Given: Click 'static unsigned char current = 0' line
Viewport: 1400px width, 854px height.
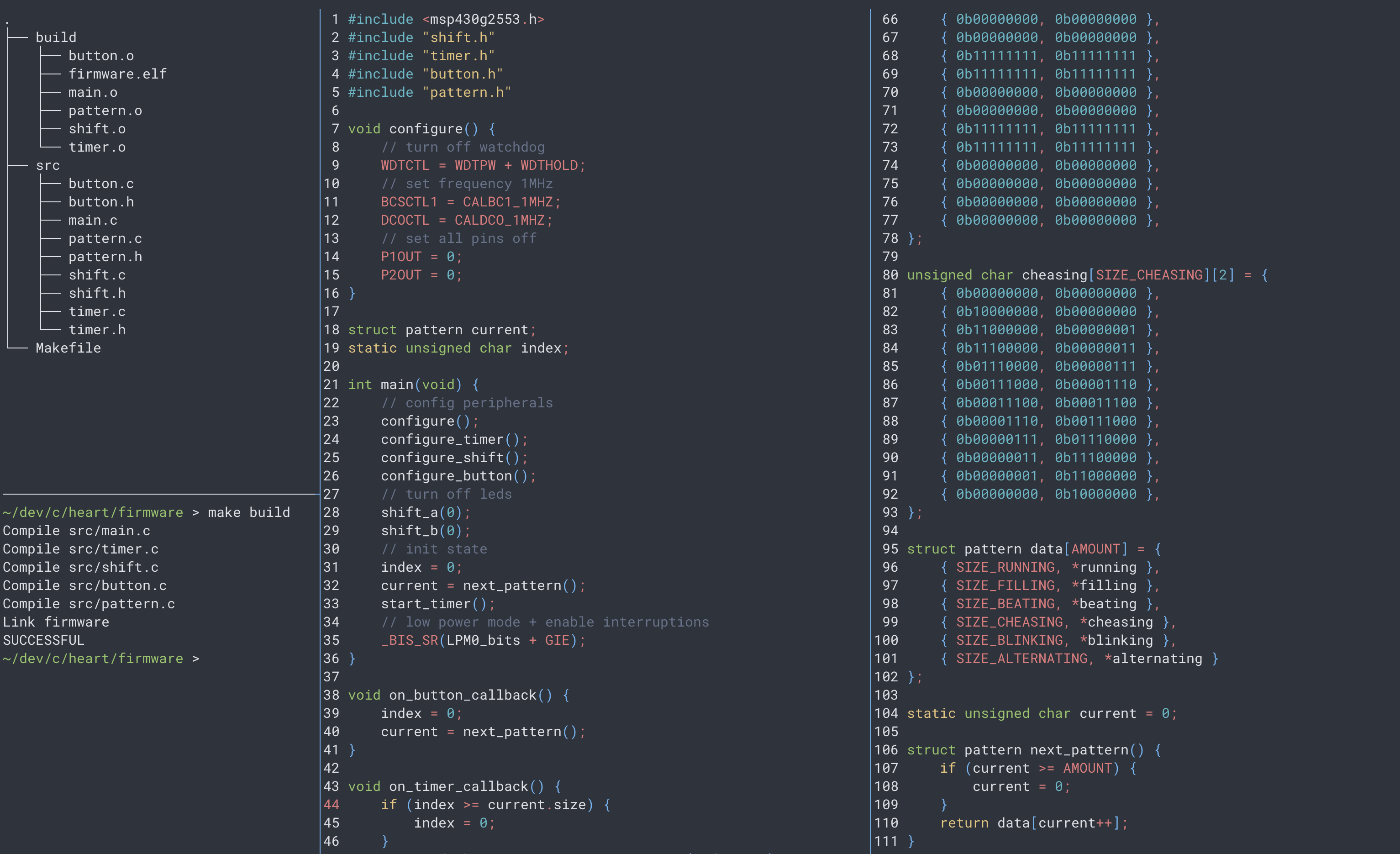Looking at the screenshot, I should coord(1042,713).
